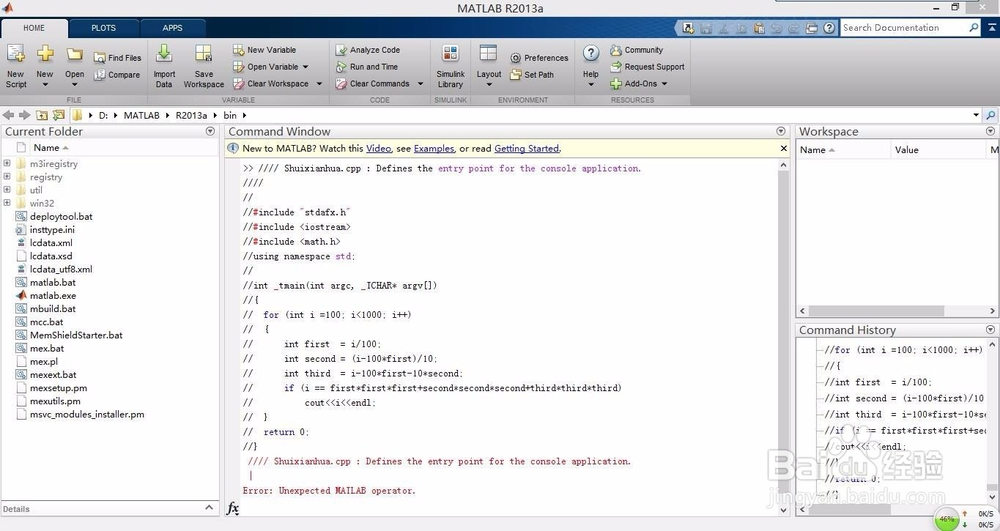The height and width of the screenshot is (531, 1000).
Task: Open the Video link
Action: (378, 149)
